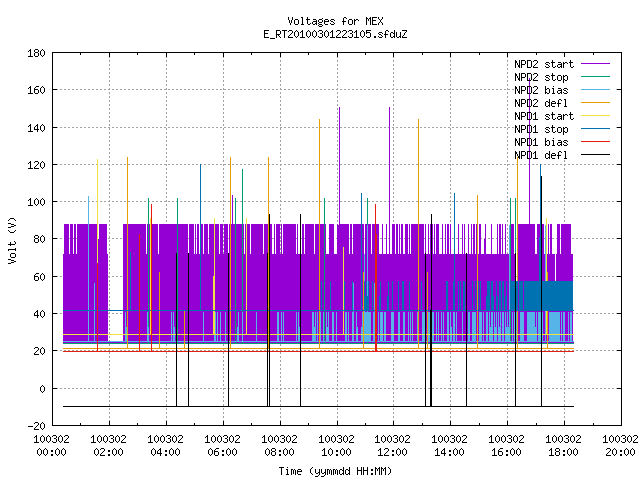Click the y-axis tick value 140
640x480 pixels.
(36, 128)
